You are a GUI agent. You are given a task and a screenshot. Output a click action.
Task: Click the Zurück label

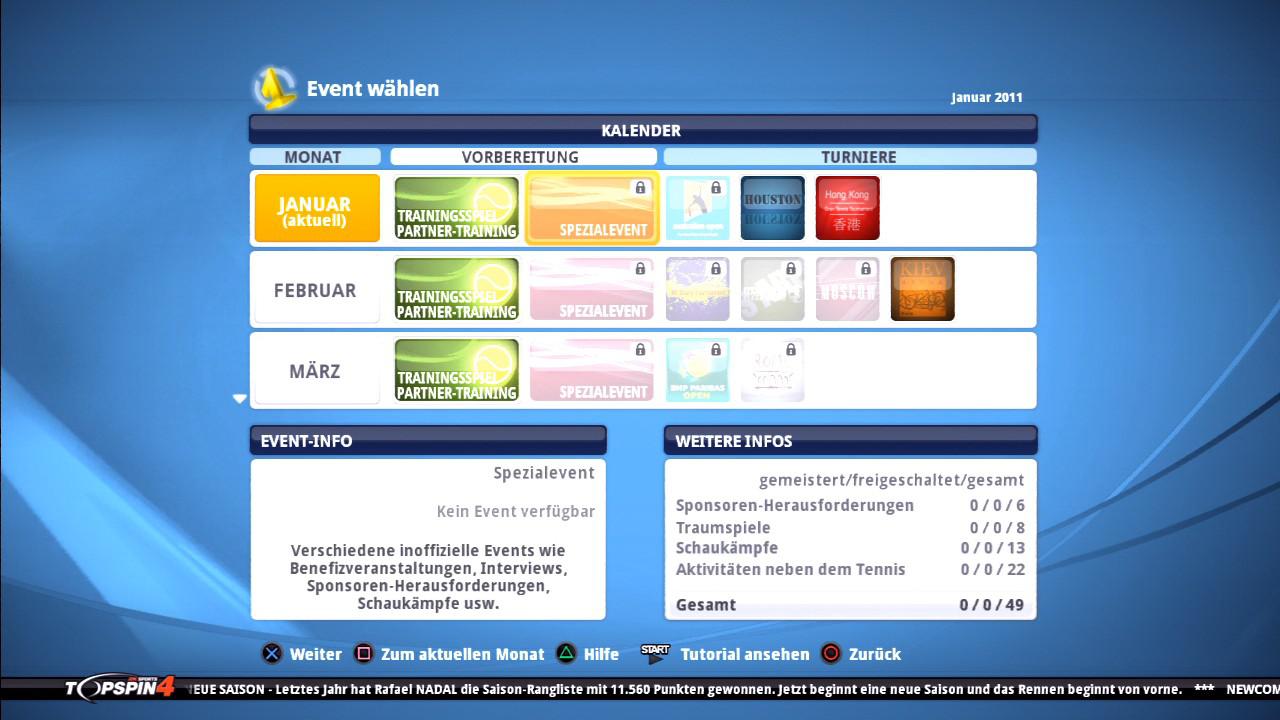click(x=875, y=654)
